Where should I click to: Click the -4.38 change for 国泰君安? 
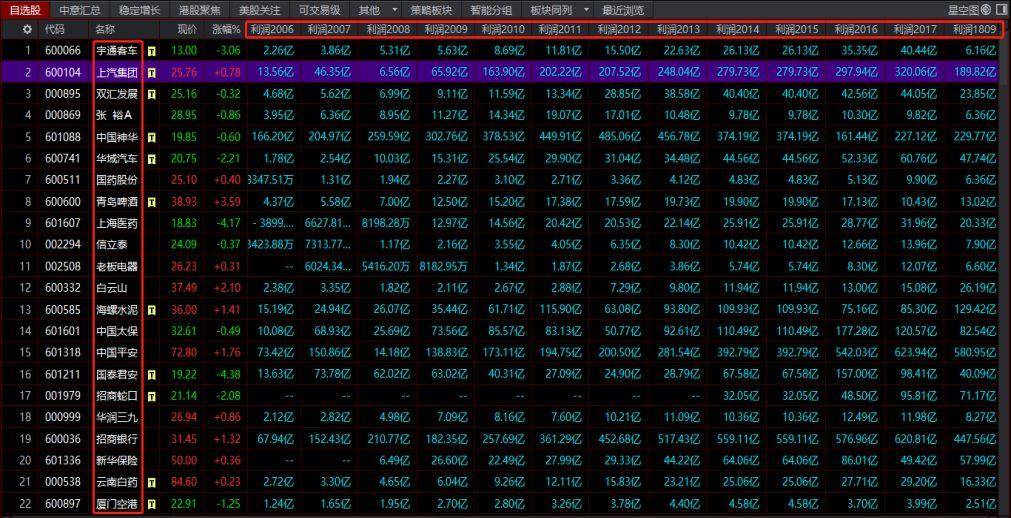click(228, 374)
